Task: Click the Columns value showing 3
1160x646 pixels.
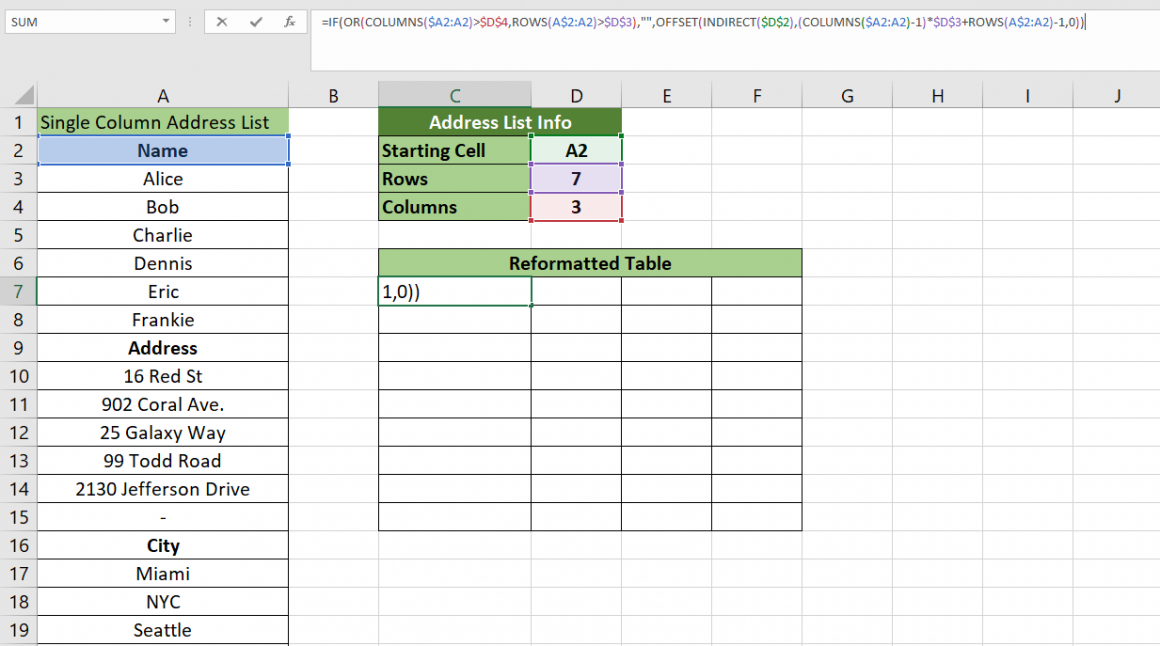Action: pos(576,207)
